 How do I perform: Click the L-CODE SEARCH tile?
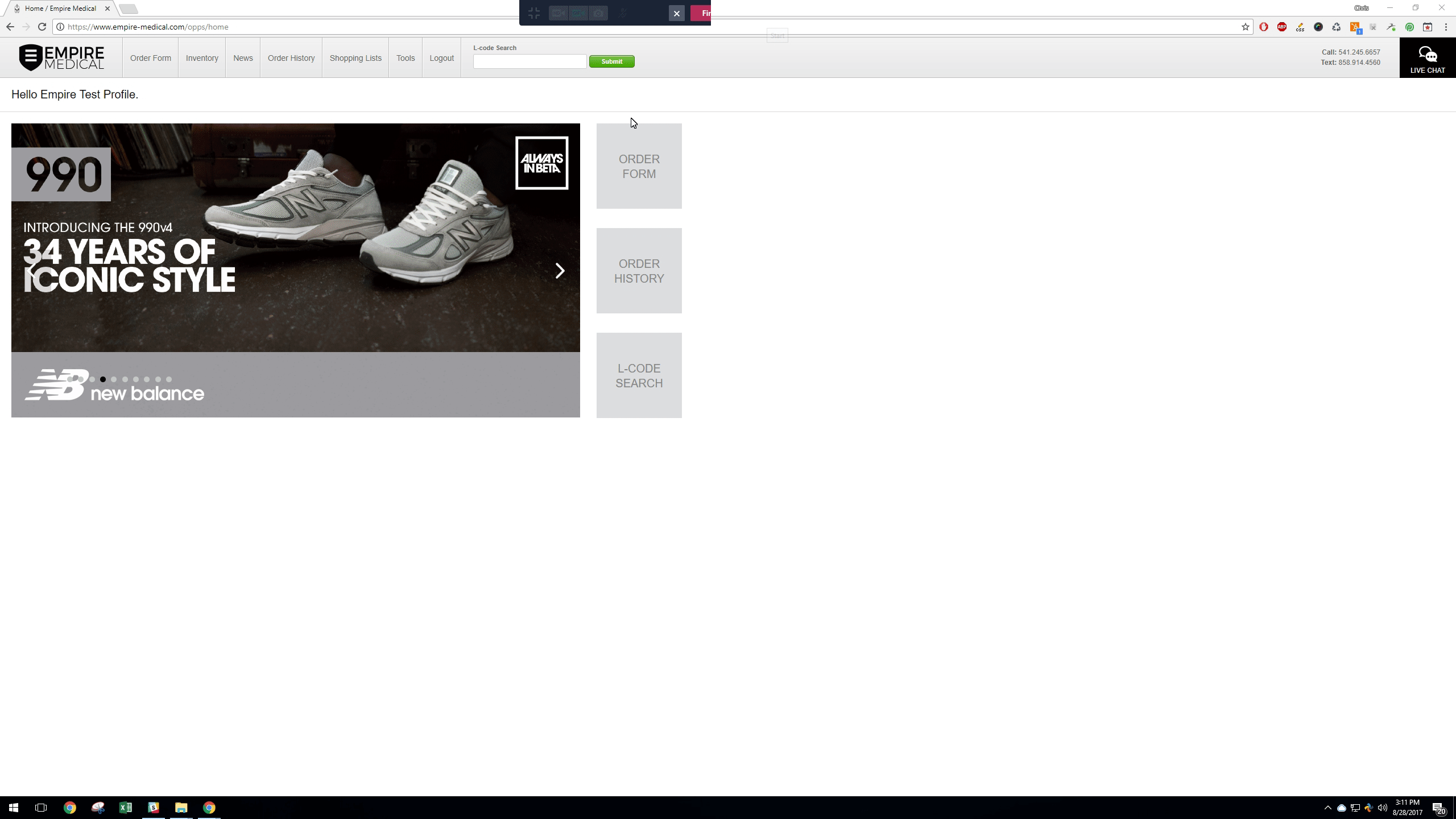(639, 375)
